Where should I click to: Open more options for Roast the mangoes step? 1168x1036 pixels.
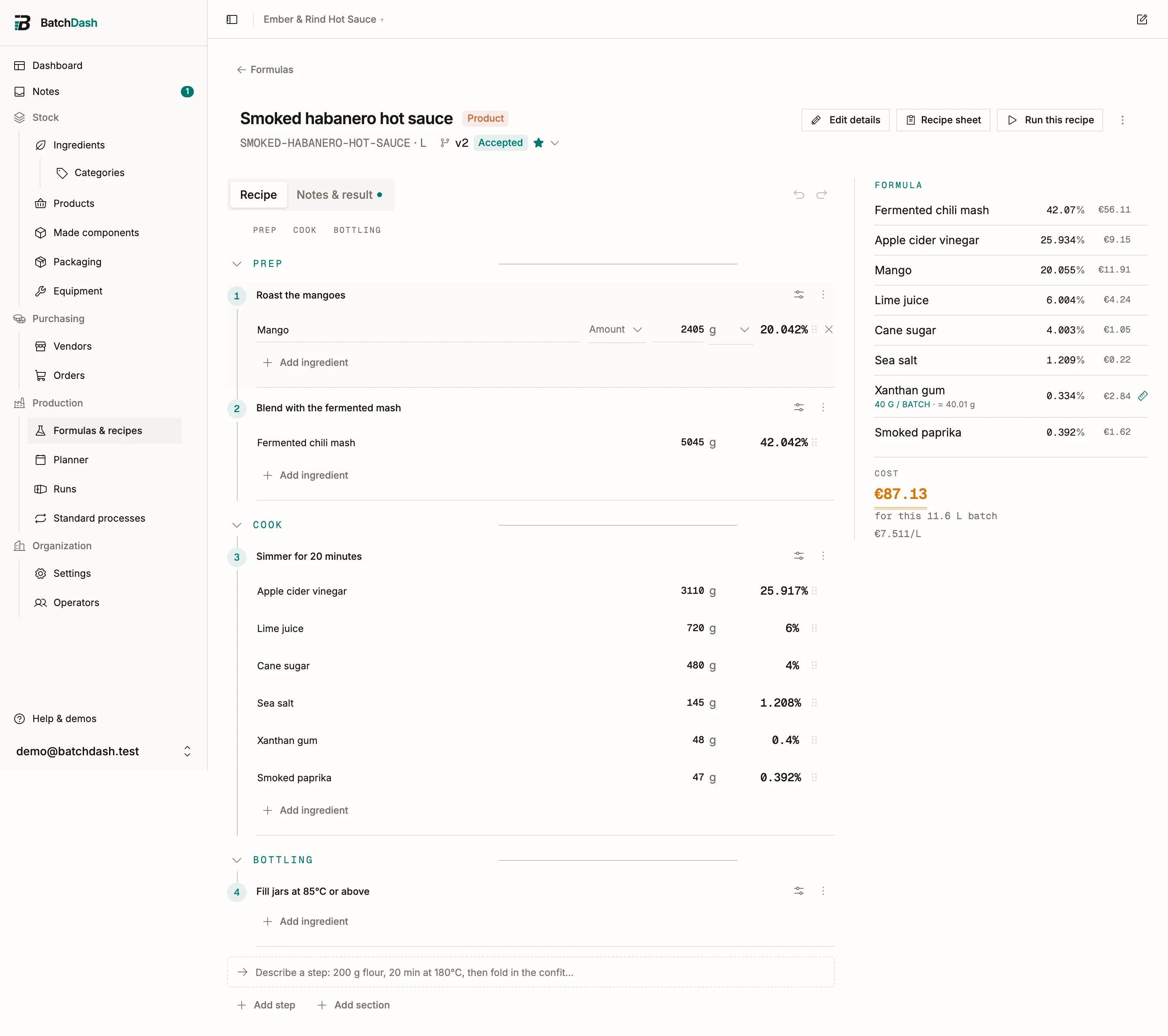click(x=823, y=295)
